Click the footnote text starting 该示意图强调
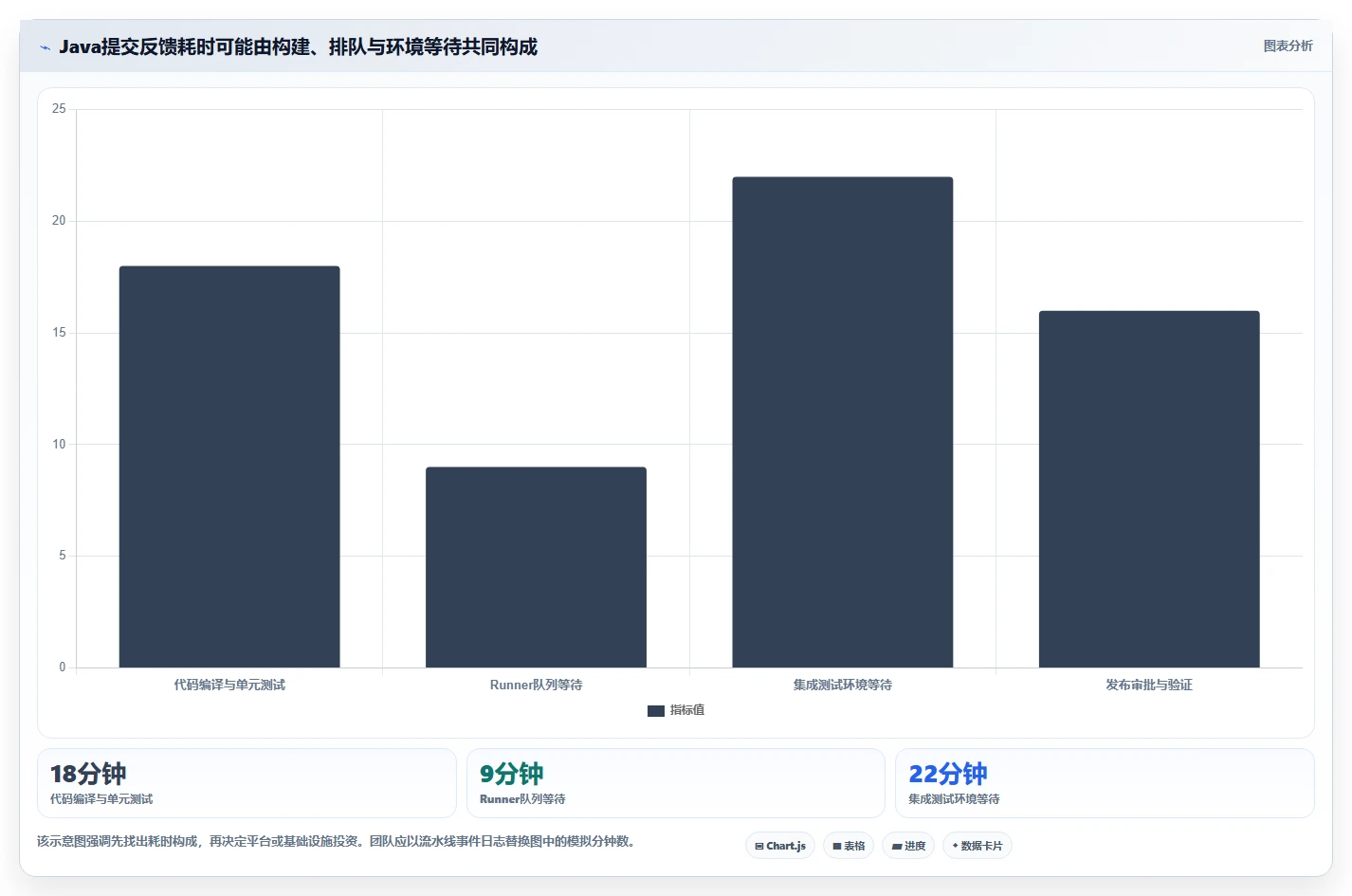Screen dimensions: 1352x896 tap(336, 841)
